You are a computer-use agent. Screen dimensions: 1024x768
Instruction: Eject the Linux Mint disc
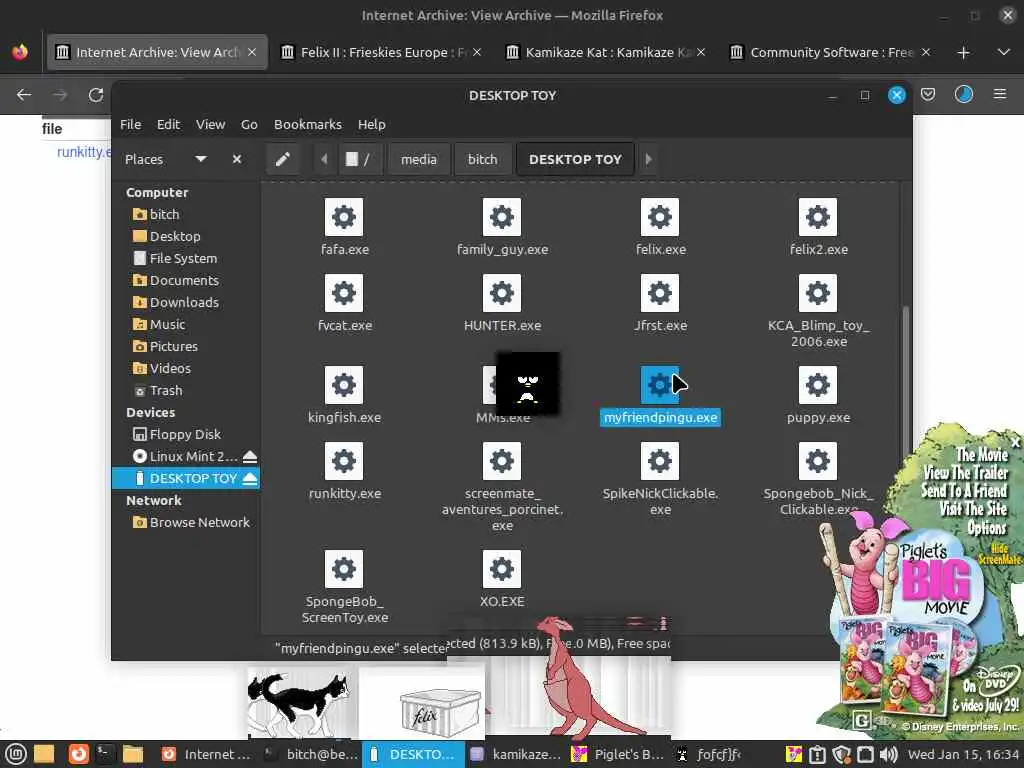pos(249,456)
